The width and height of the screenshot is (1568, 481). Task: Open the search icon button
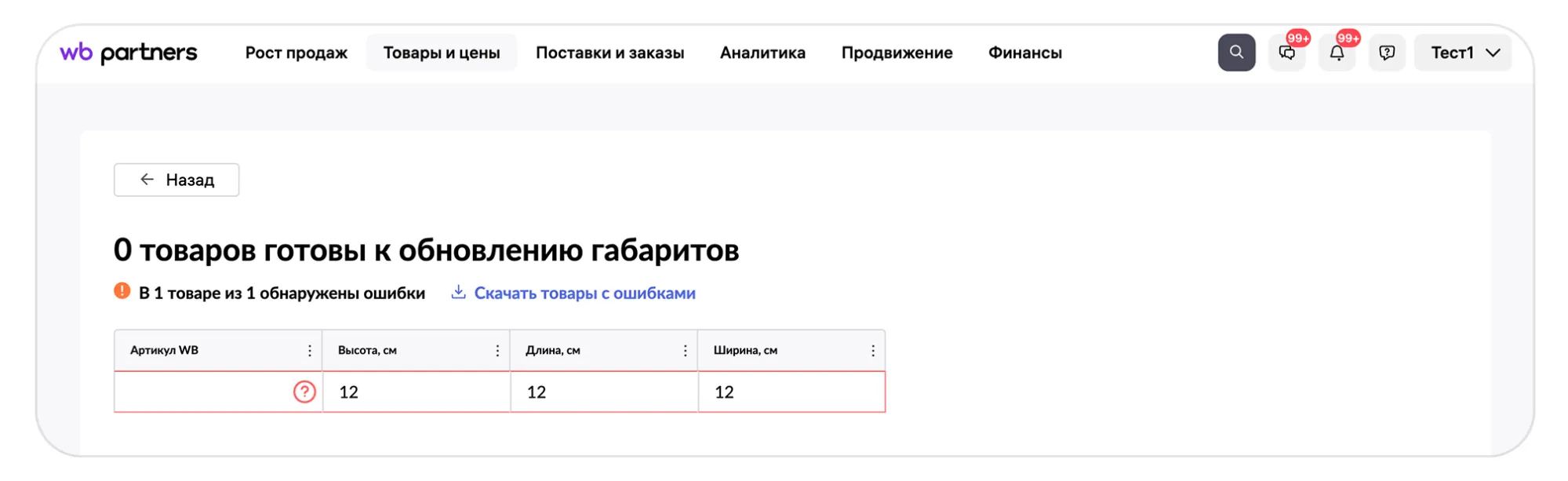pyautogui.click(x=1236, y=53)
